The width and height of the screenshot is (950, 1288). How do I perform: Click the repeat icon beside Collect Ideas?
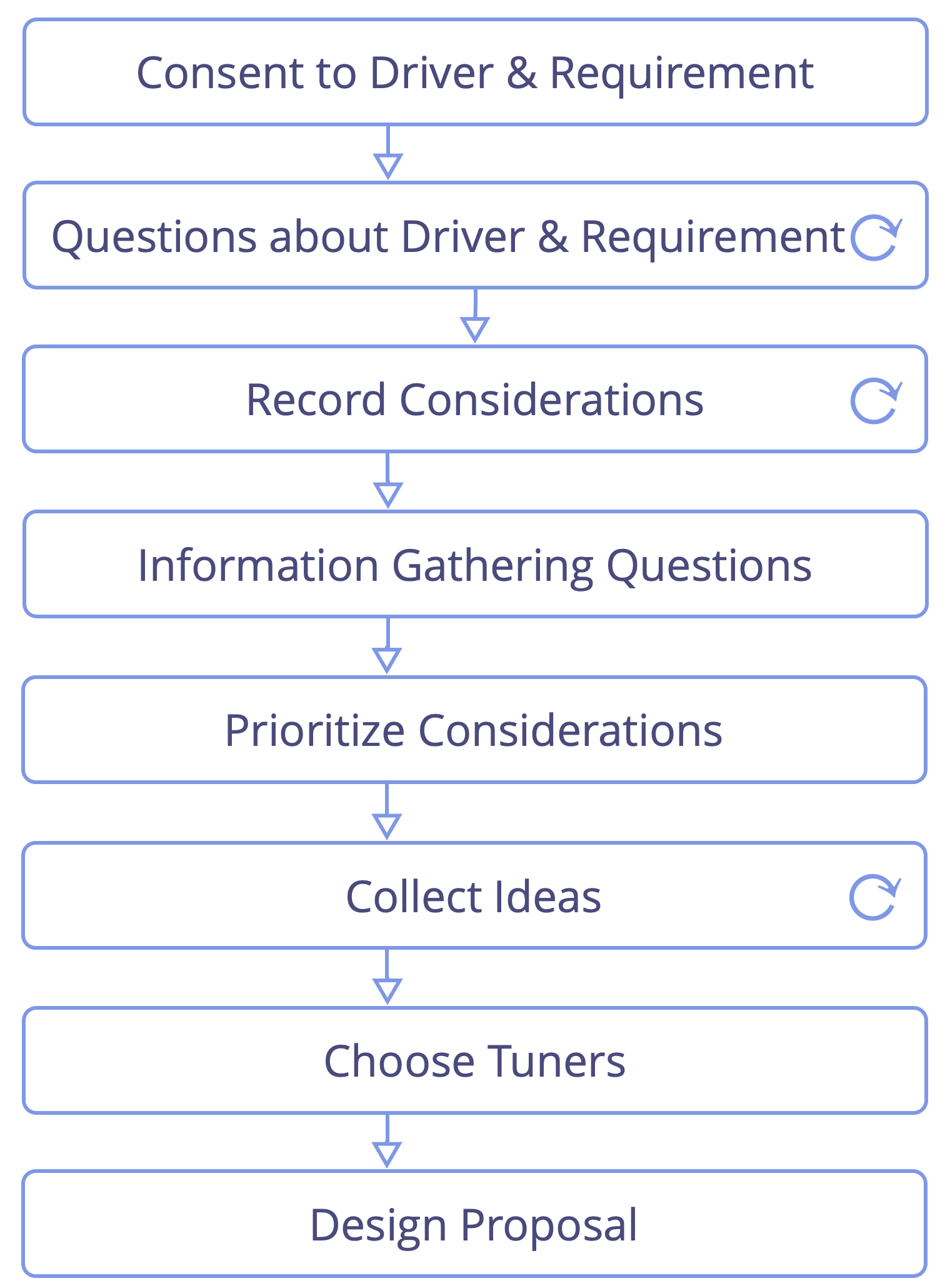[875, 897]
